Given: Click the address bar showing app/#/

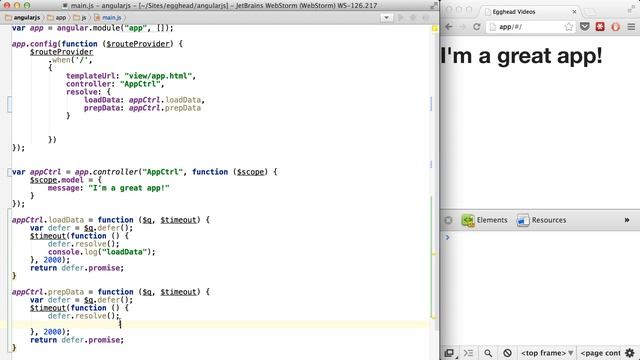Looking at the screenshot, I should (x=530, y=27).
